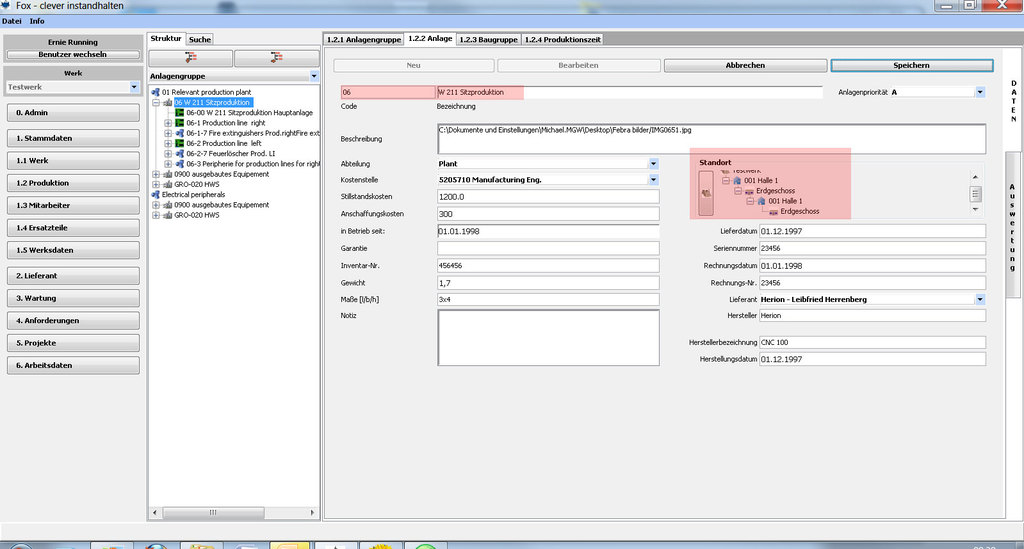Open the Kostenstelle dropdown
The width and height of the screenshot is (1024, 549).
point(653,179)
